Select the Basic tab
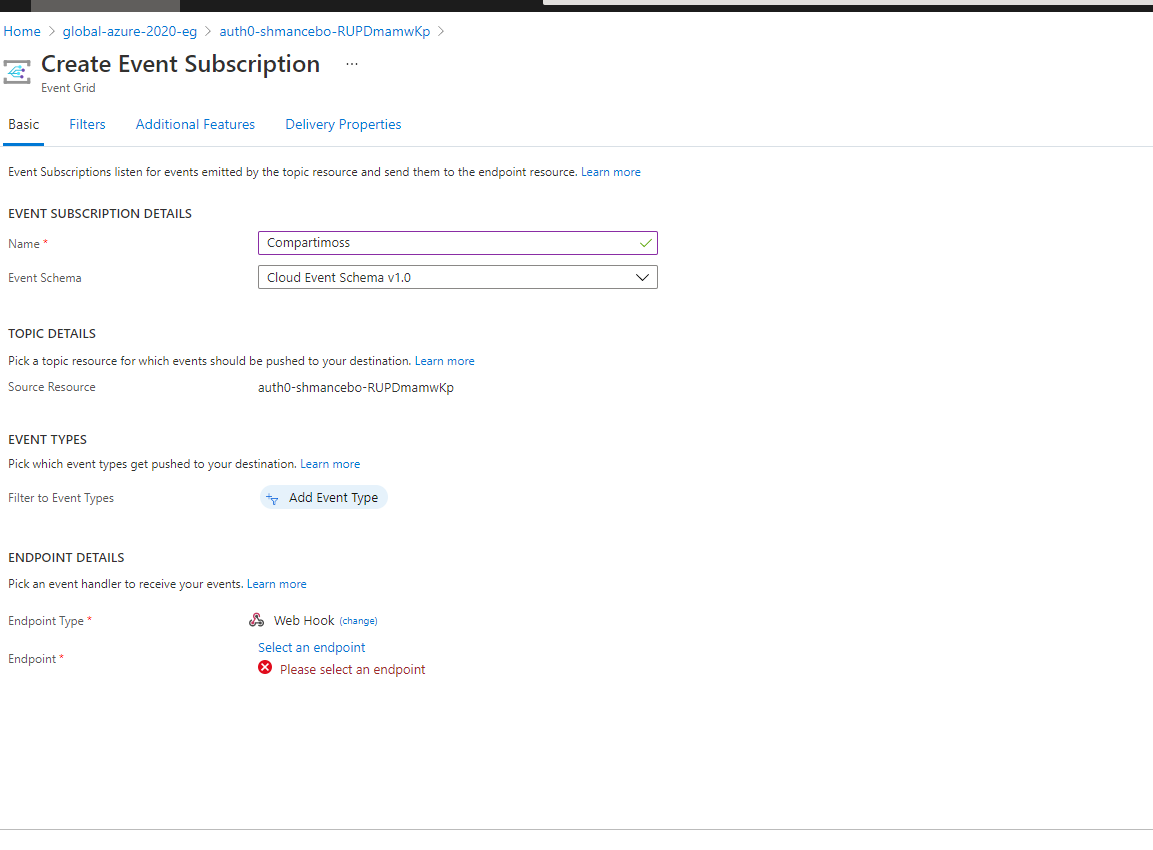Image resolution: width=1153 pixels, height=850 pixels. [x=24, y=124]
